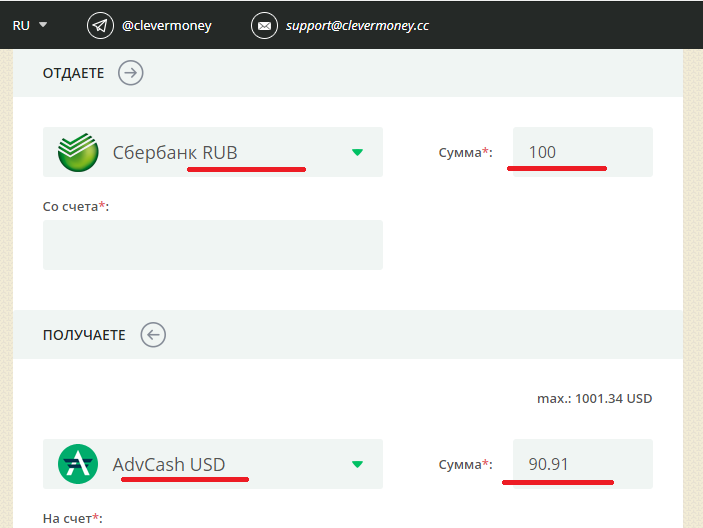Screen dimensions: 703x528
Task: Open the Сбербанк RUB currency dropdown
Action: tap(212, 153)
